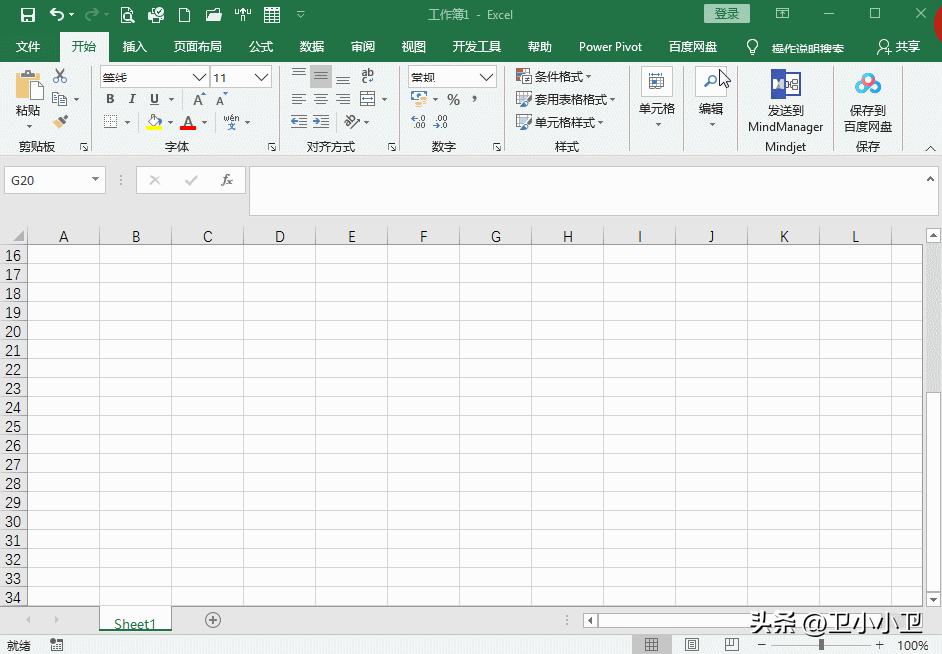Send to MindManager icon
This screenshot has height=654, width=942.
coord(785,85)
